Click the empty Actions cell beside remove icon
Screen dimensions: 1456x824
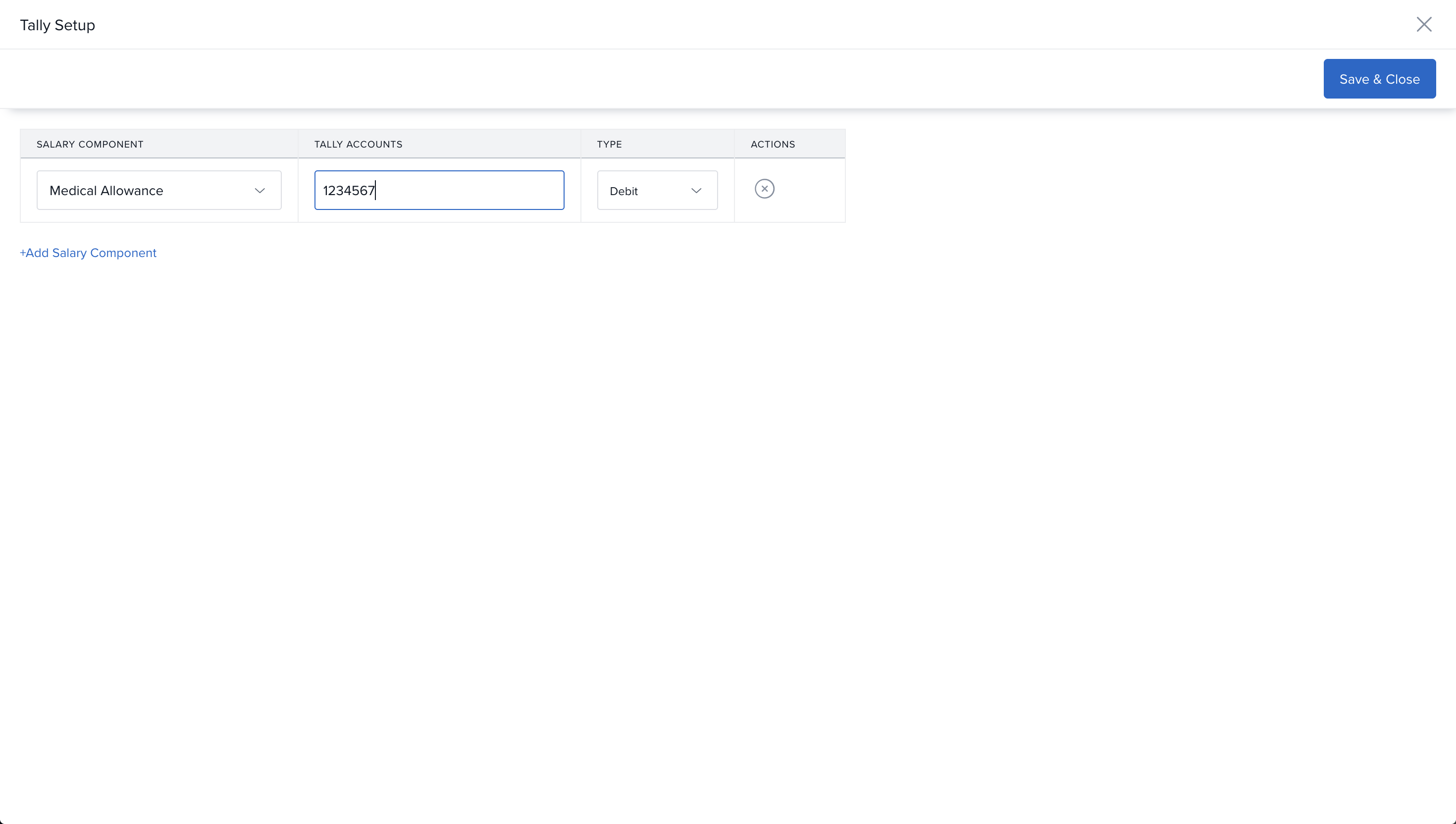[812, 191]
